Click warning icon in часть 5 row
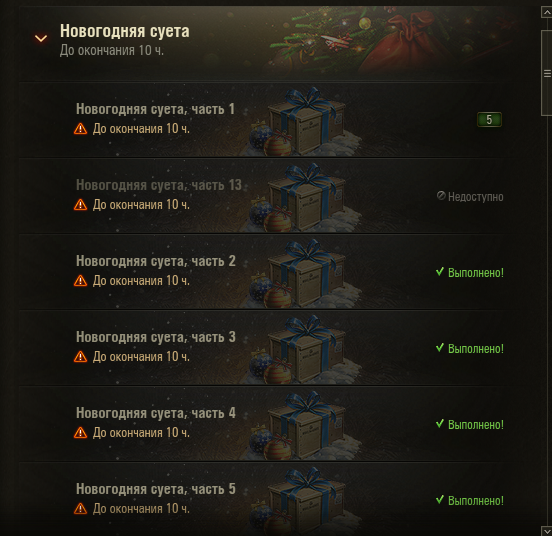Viewport: 552px width, 536px height. point(80,509)
